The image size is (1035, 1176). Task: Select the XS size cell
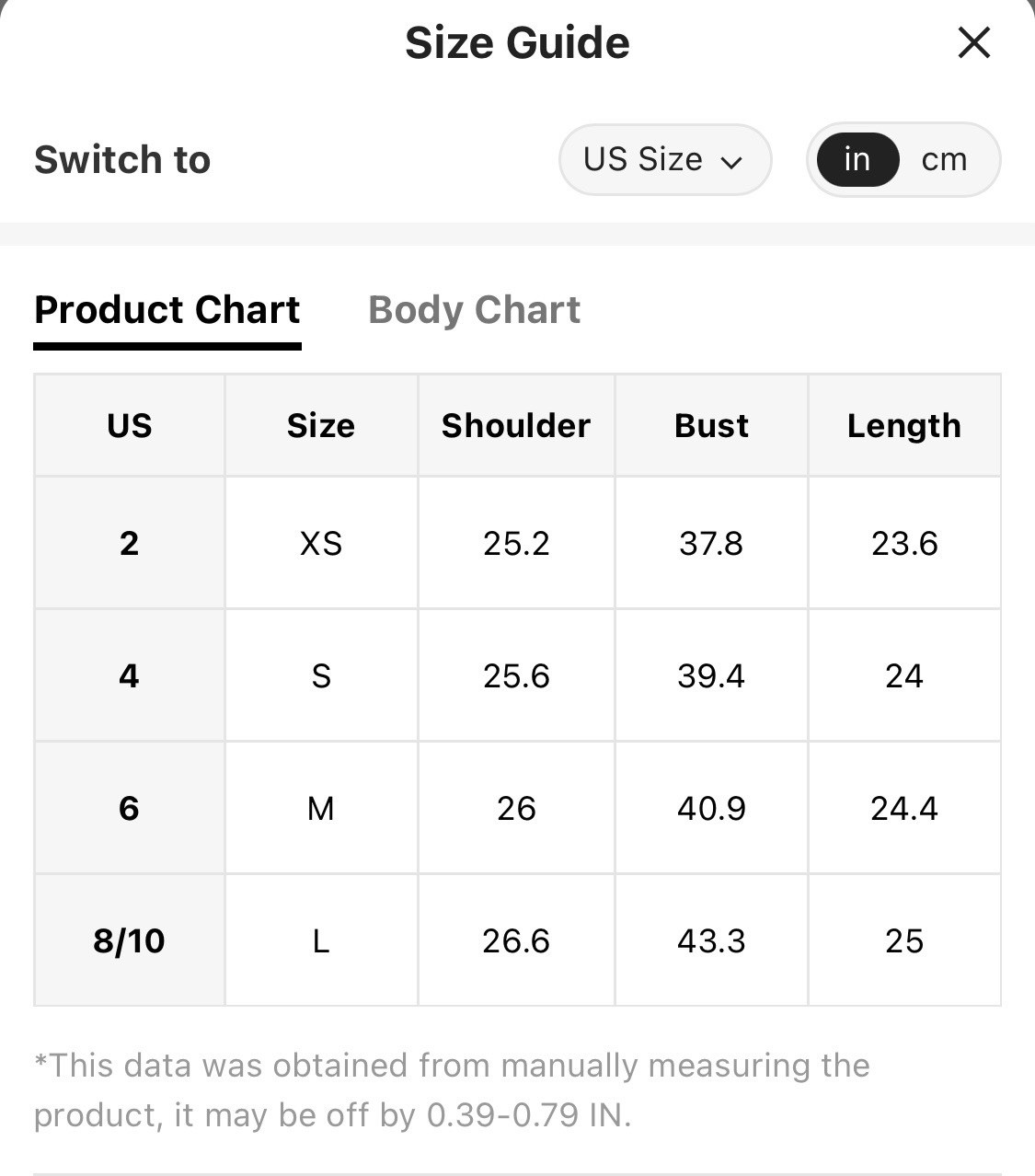point(321,543)
